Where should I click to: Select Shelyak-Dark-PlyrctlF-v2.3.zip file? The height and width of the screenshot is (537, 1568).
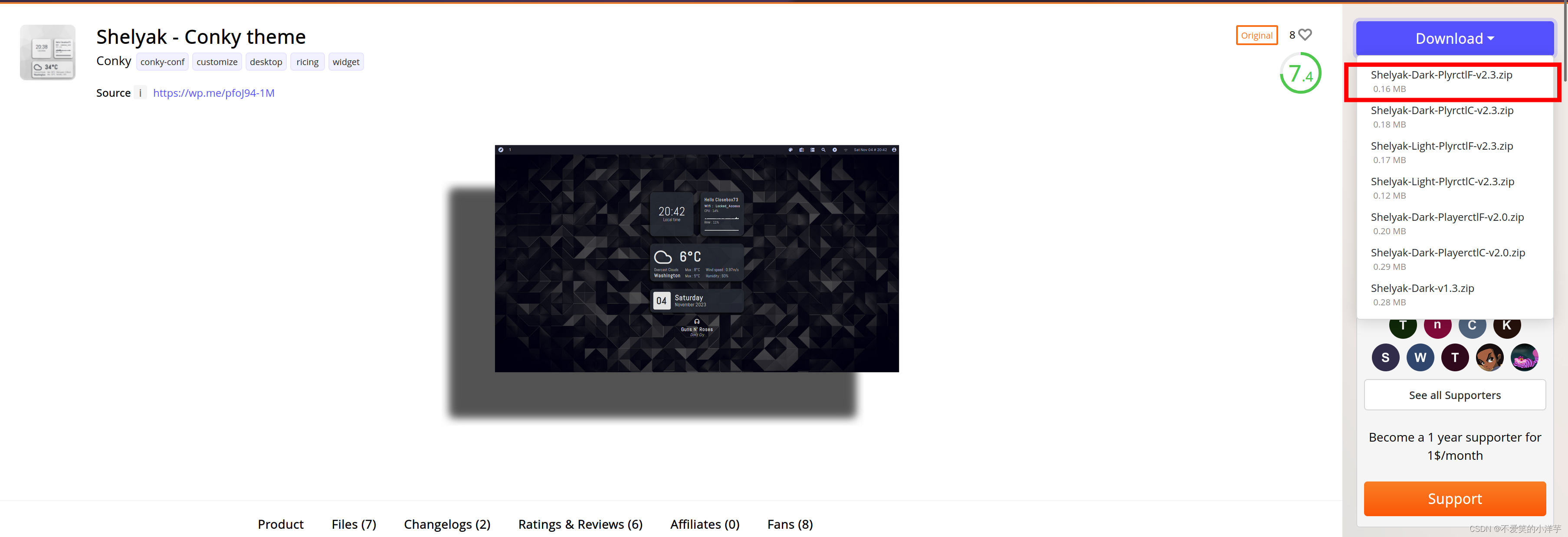(1441, 75)
